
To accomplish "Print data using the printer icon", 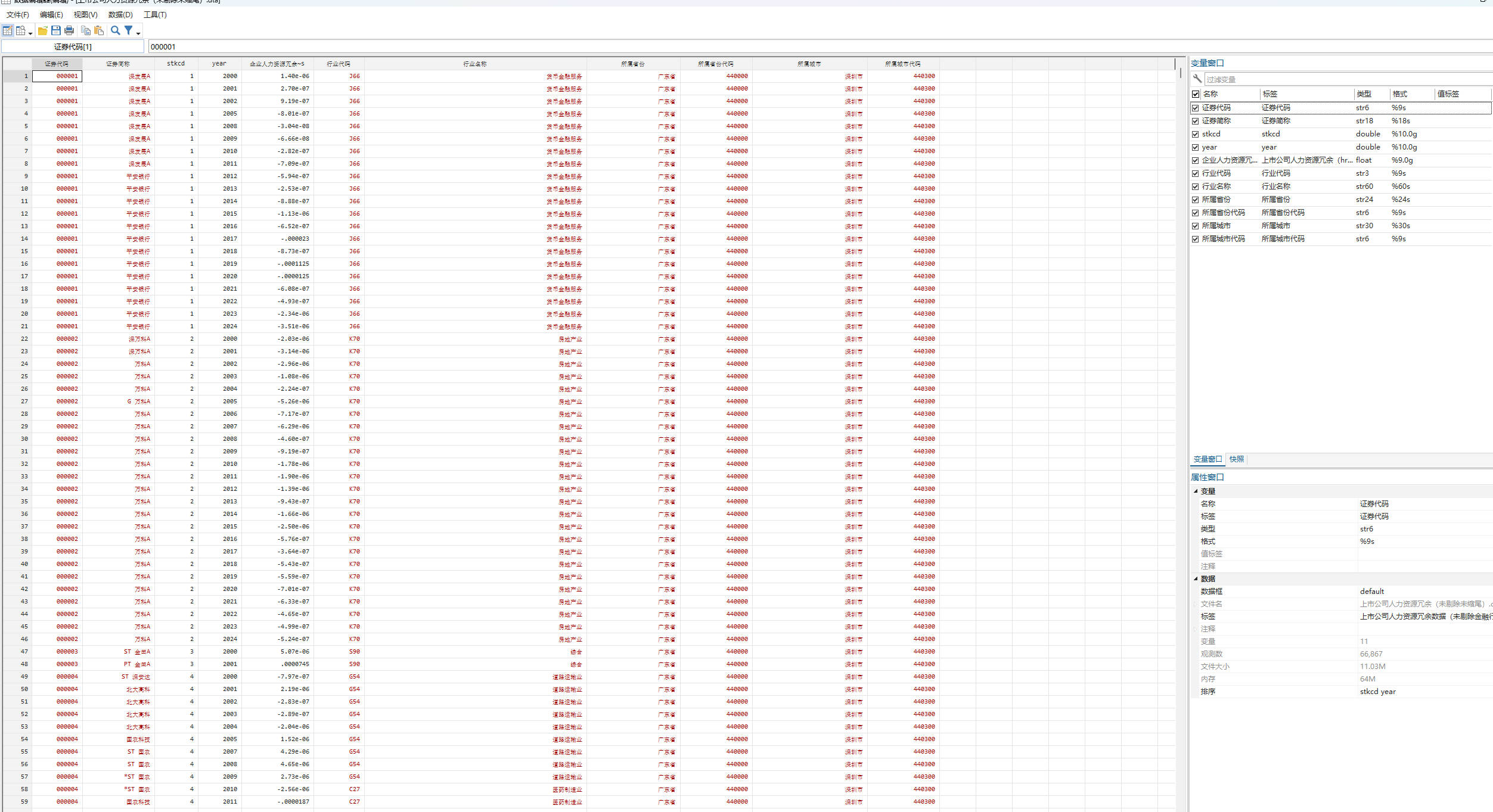I will click(x=69, y=30).
